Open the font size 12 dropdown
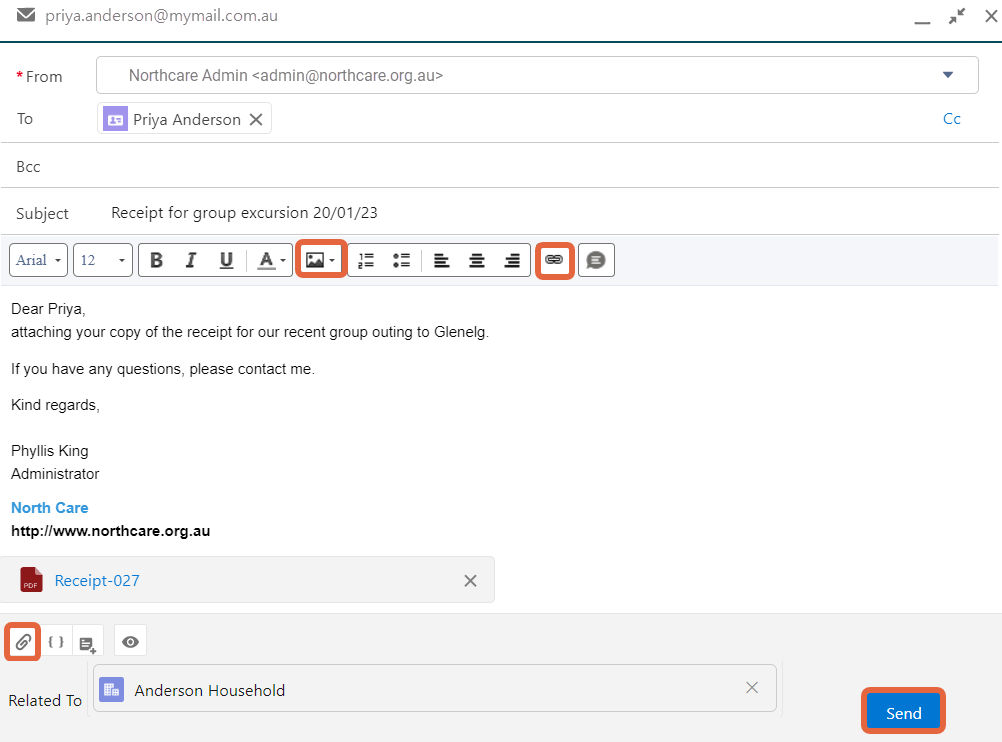 103,260
